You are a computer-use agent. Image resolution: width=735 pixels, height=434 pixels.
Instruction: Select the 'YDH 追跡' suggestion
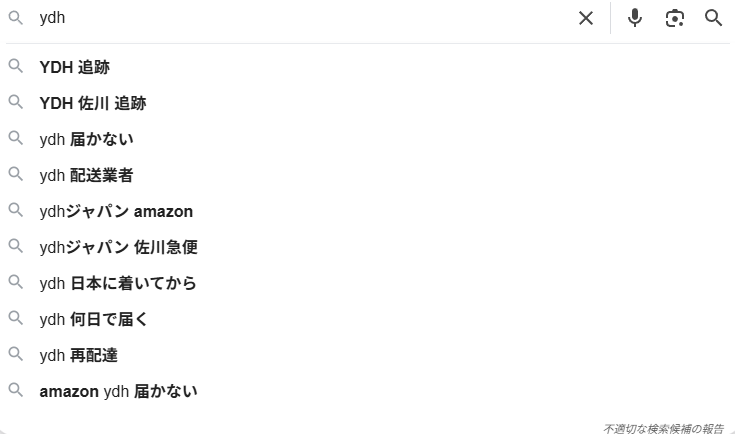75,67
